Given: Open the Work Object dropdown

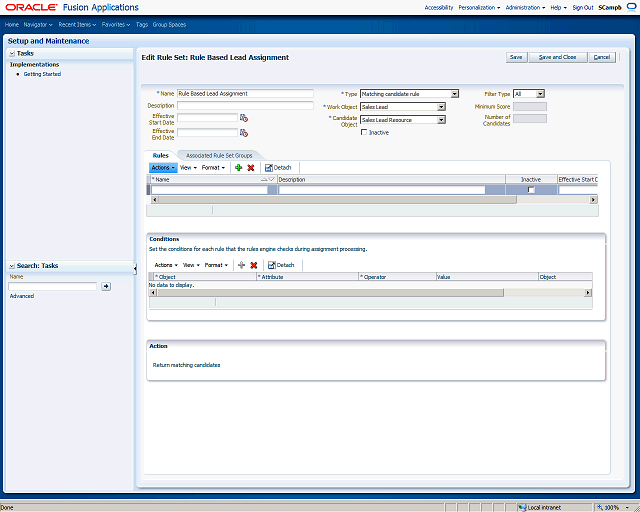Looking at the screenshot, I should click(x=441, y=107).
